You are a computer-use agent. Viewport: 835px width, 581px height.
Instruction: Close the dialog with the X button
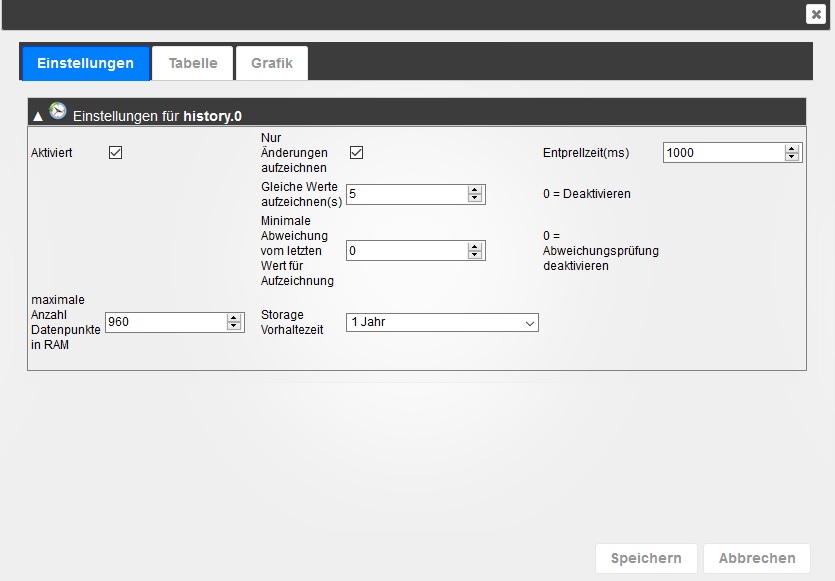click(x=815, y=14)
